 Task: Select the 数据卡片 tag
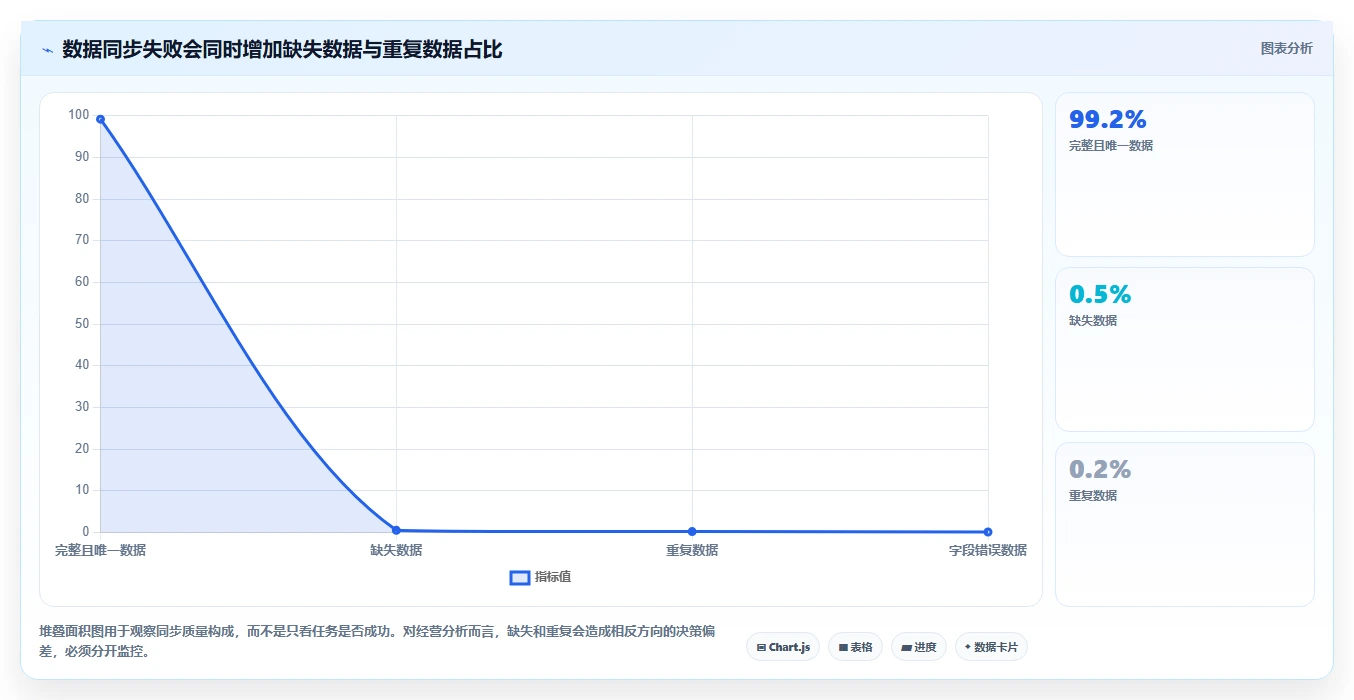[x=991, y=647]
